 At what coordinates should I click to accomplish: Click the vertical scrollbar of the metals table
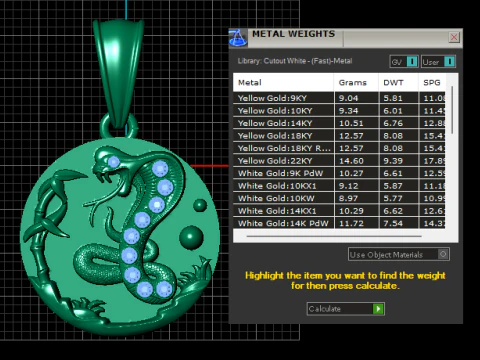point(452,110)
